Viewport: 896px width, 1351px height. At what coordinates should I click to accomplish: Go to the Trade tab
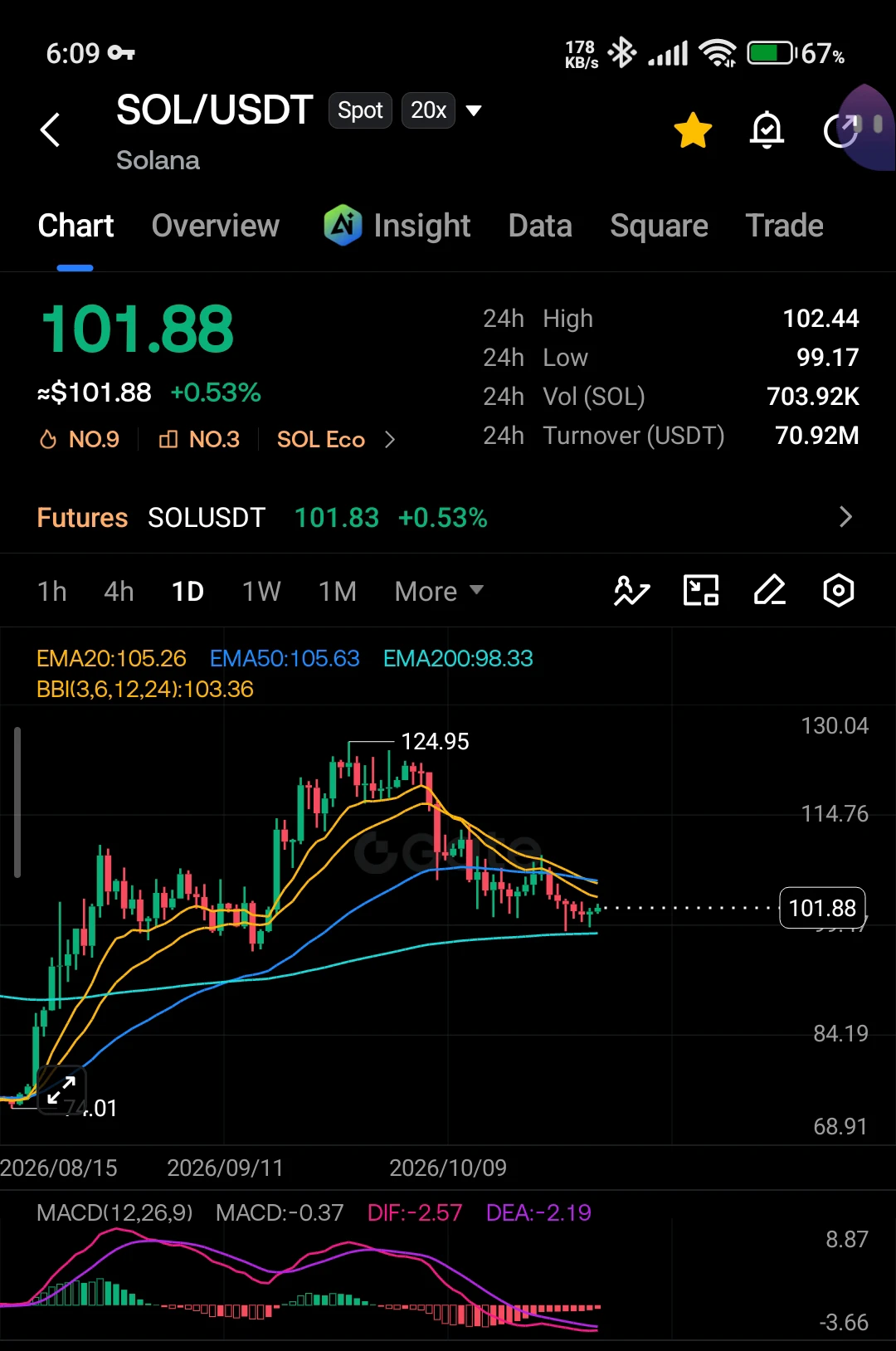coord(784,226)
